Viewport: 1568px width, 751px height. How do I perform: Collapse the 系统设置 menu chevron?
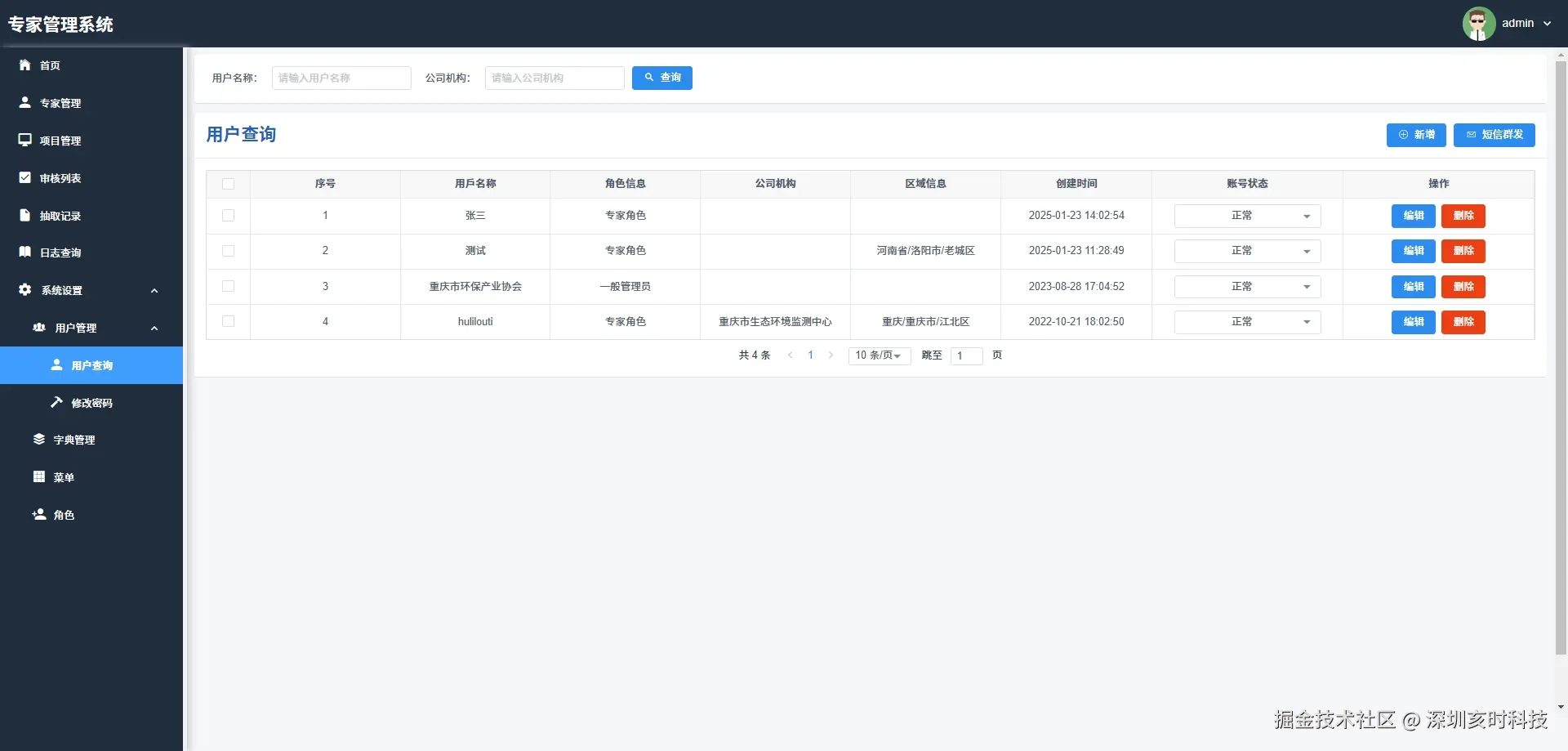coord(154,290)
